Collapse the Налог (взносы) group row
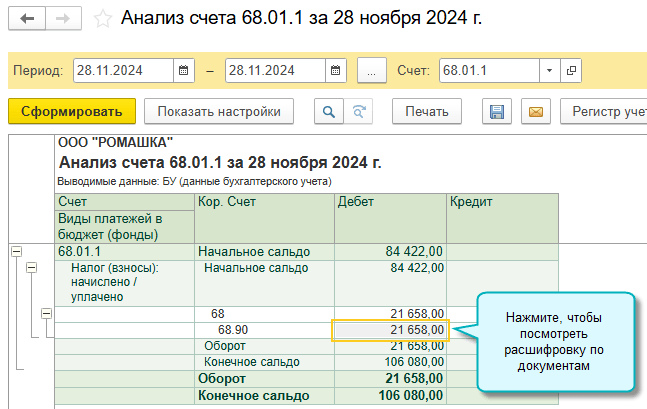The image size is (647, 409). pos(31,268)
